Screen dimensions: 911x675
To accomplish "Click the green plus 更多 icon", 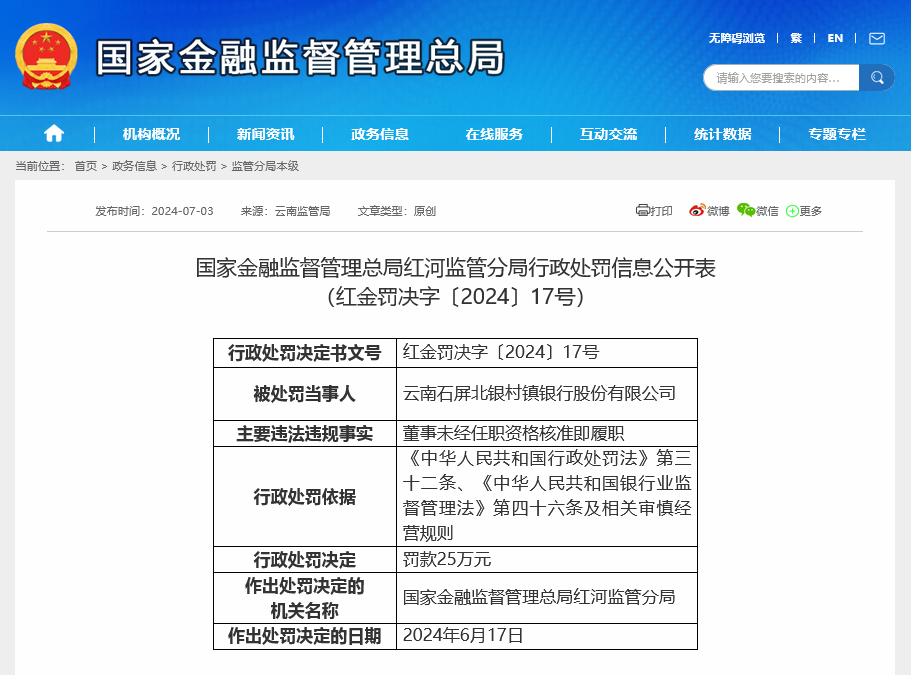I will pos(792,211).
